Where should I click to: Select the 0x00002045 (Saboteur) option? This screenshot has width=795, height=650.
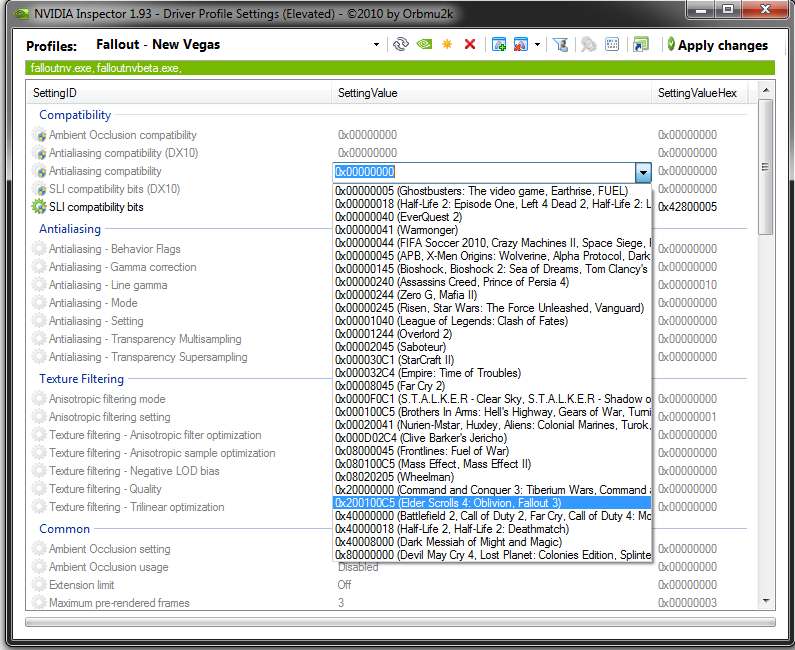coord(492,347)
